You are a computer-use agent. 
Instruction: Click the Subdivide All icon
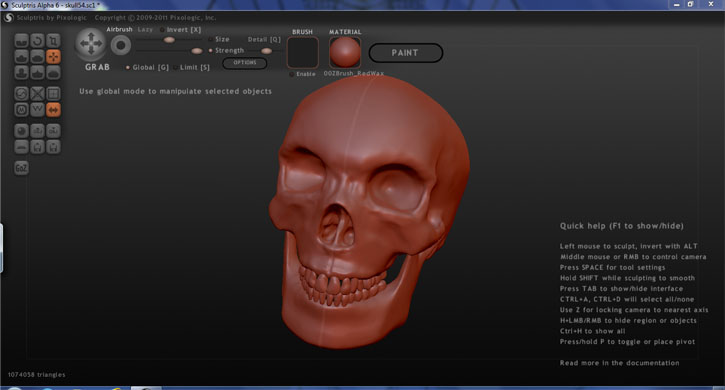click(x=54, y=93)
